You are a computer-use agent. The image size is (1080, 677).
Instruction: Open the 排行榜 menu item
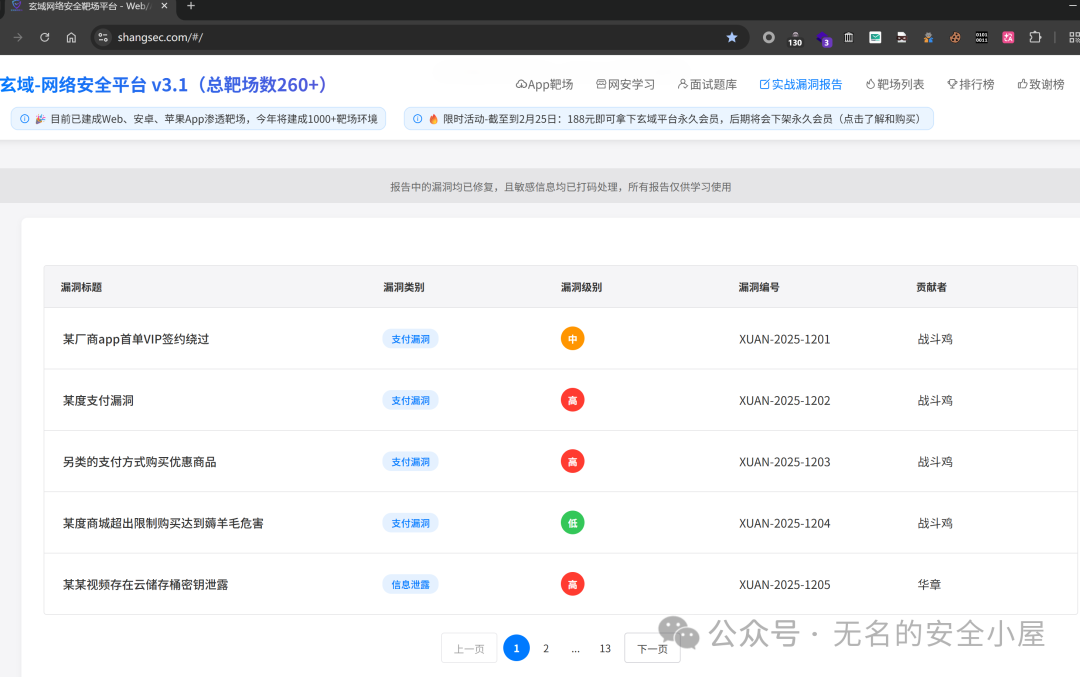click(x=970, y=84)
